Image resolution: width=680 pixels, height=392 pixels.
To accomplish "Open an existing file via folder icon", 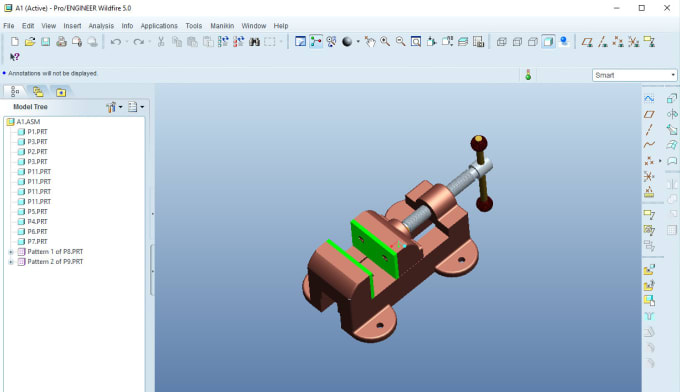I will (30, 42).
